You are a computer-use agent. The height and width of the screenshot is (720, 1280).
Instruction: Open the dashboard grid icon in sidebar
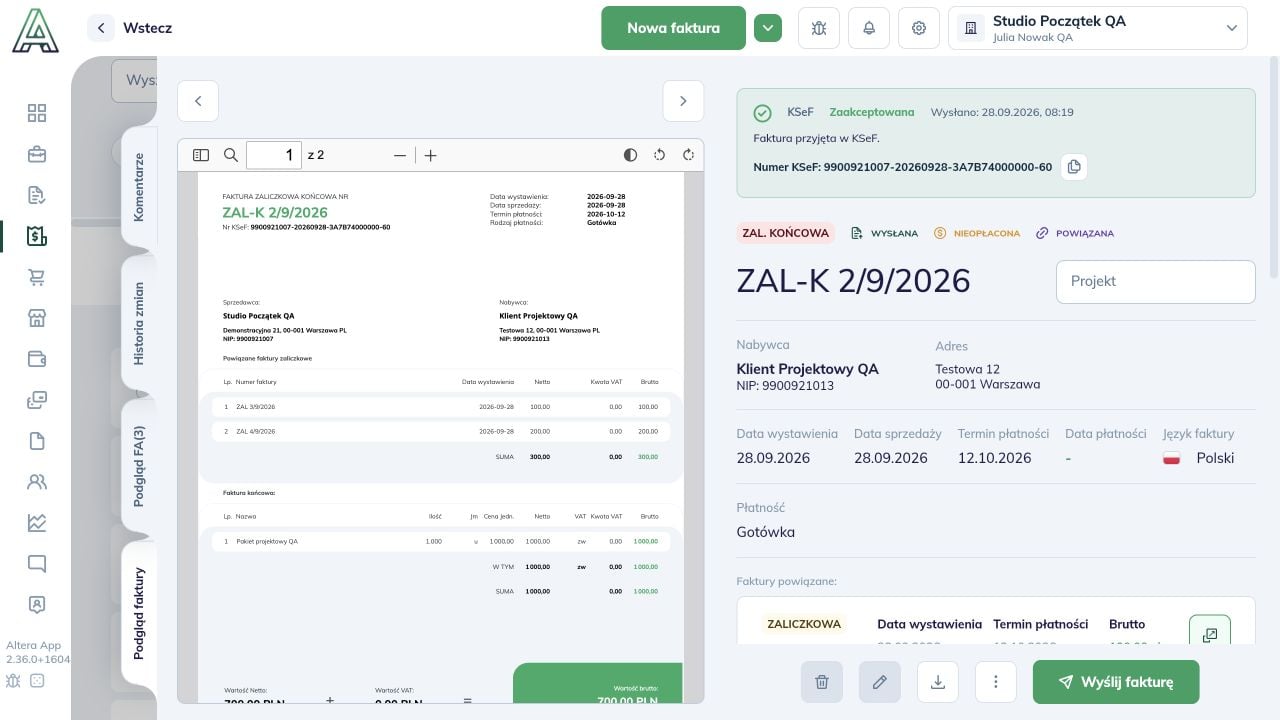pyautogui.click(x=37, y=113)
